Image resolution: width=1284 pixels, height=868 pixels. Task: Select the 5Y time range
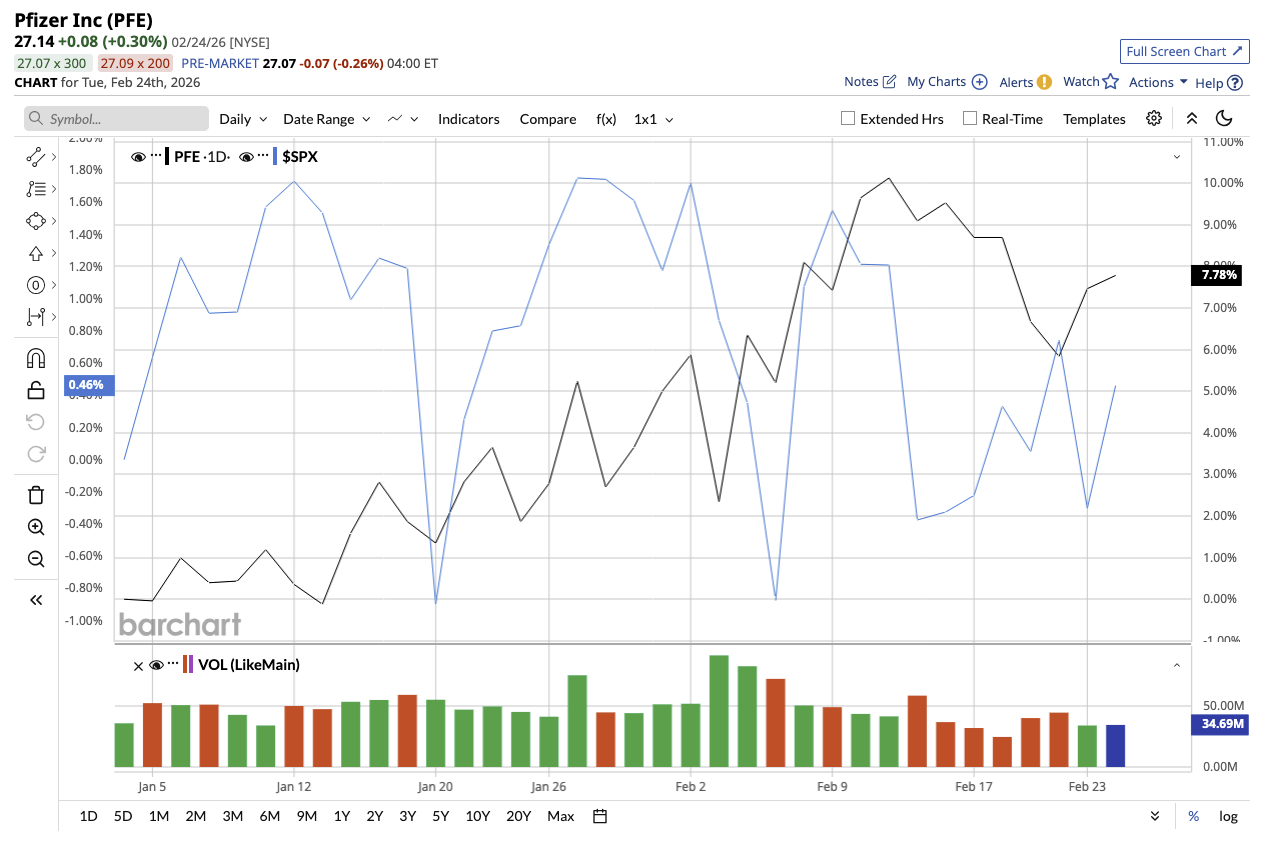[x=441, y=816]
